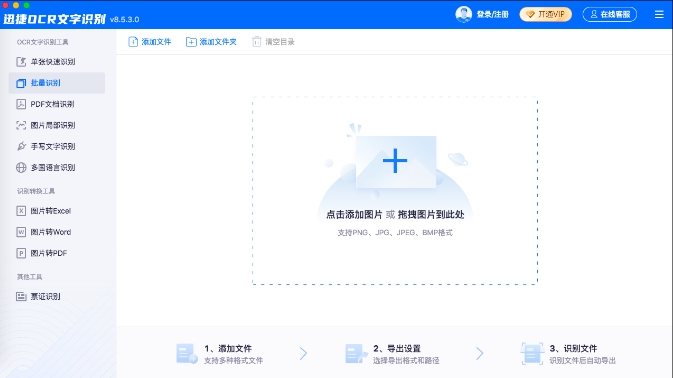Click the 手写文字识别 pen icon

(x=21, y=146)
